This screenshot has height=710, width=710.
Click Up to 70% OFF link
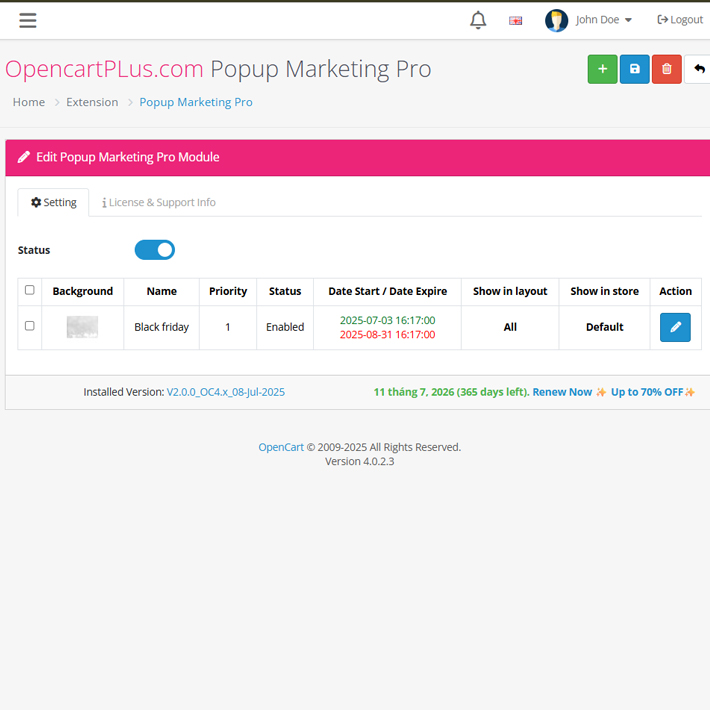point(647,392)
